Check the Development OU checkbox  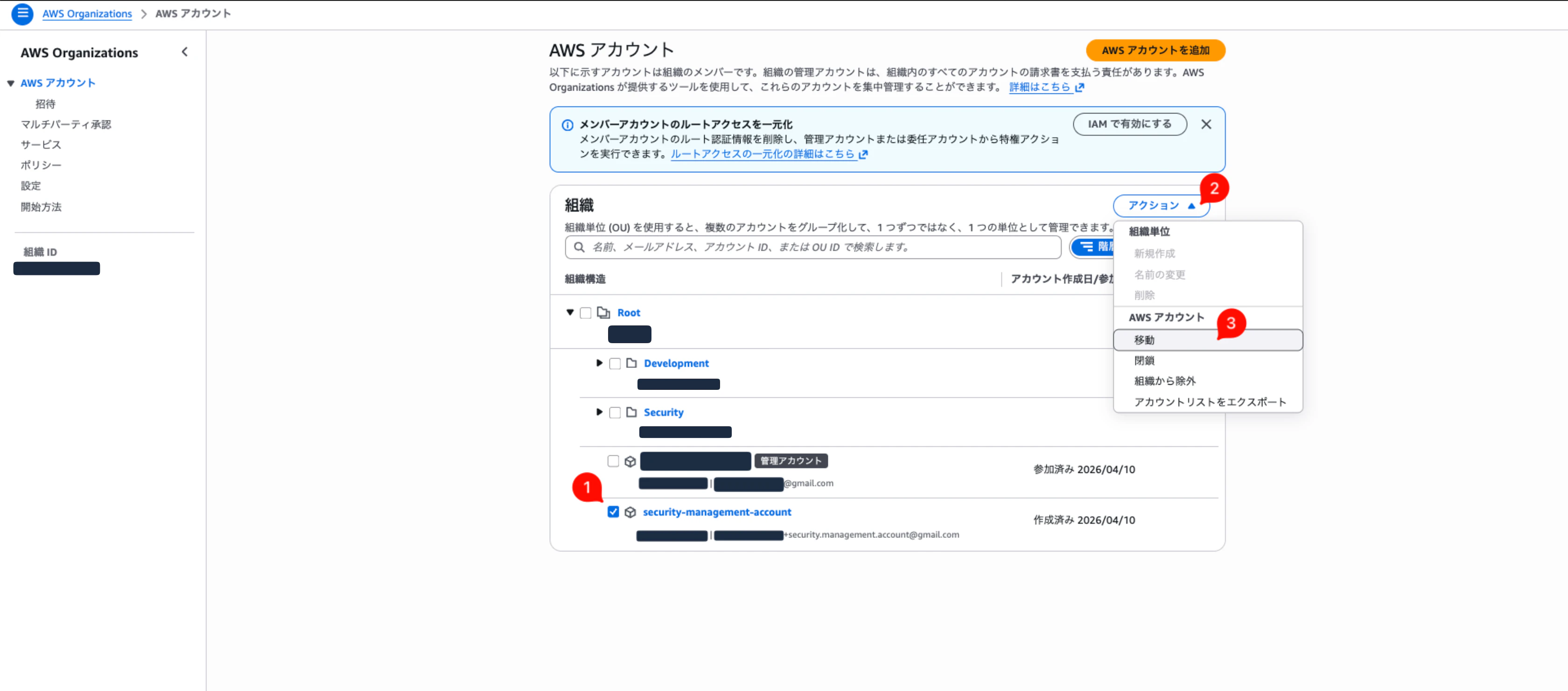click(615, 363)
